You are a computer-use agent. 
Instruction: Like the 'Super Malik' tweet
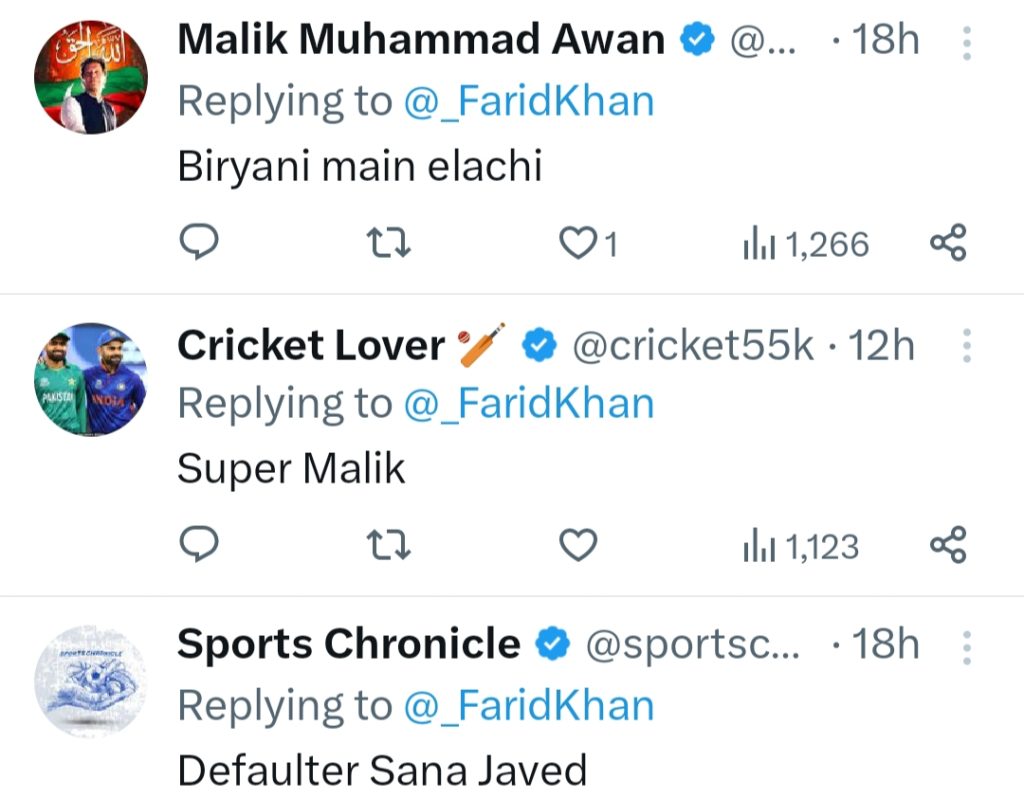pos(578,545)
